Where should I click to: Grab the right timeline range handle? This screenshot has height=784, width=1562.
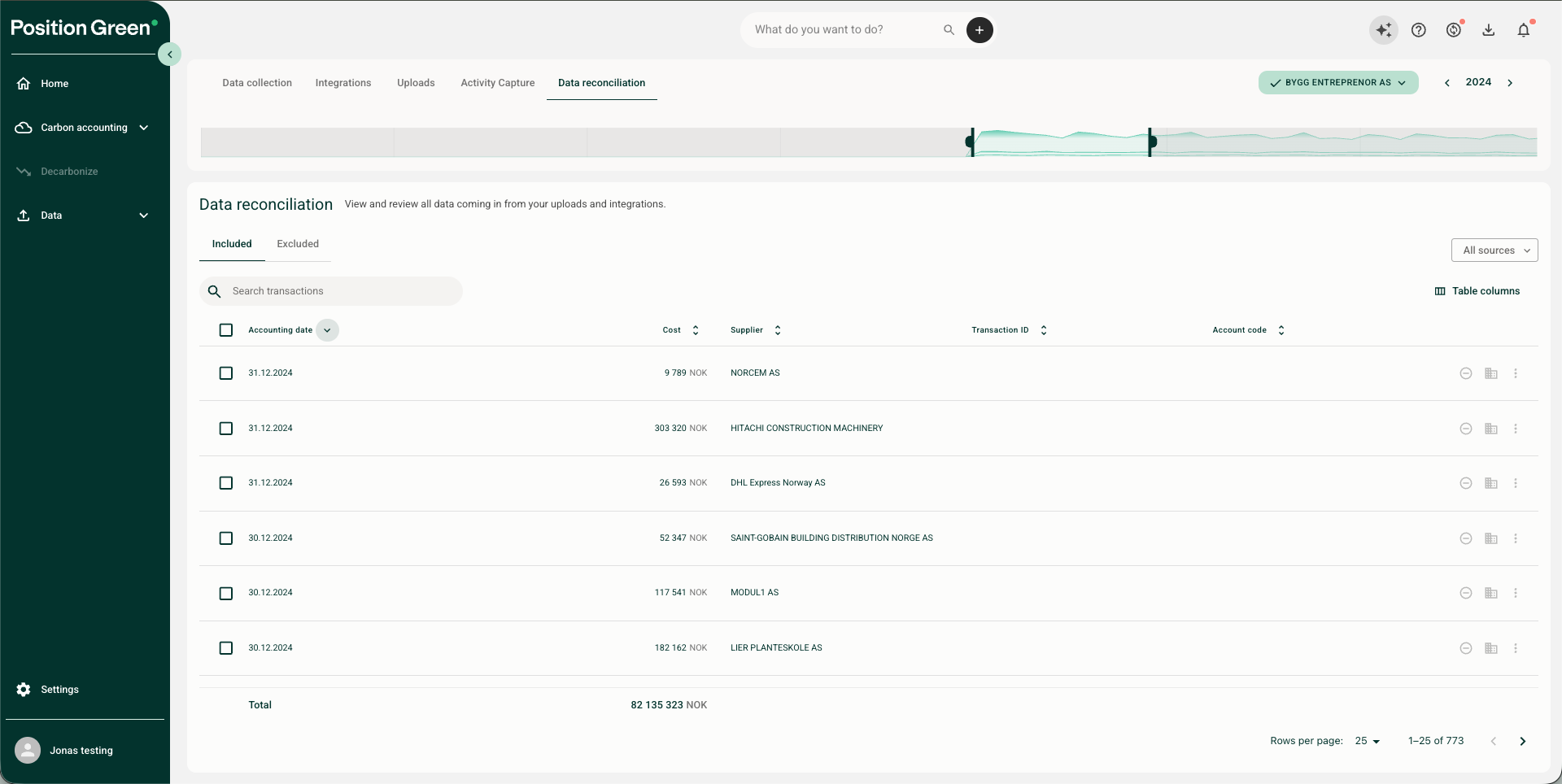coord(1150,142)
